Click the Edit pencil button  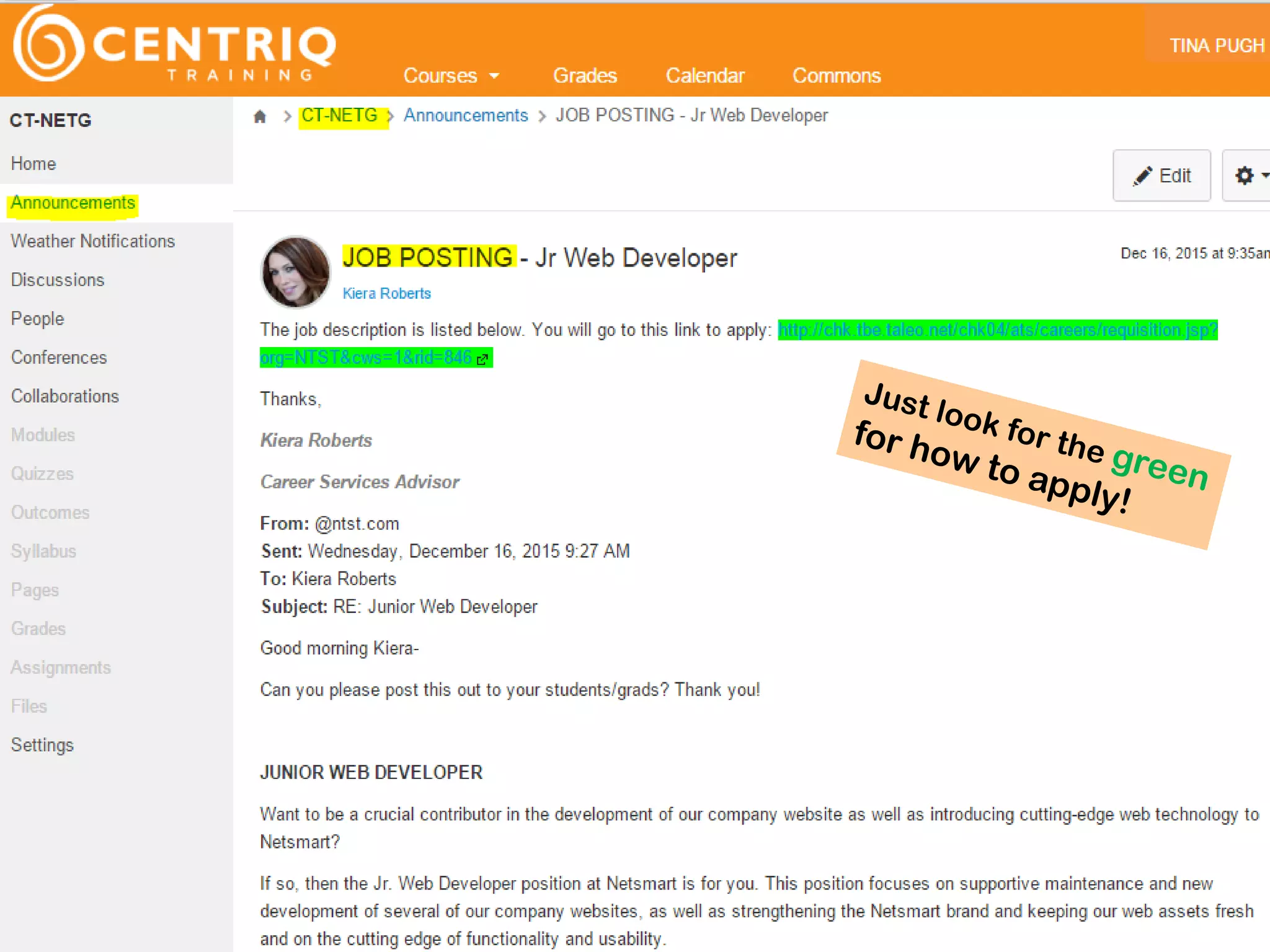coord(1161,175)
